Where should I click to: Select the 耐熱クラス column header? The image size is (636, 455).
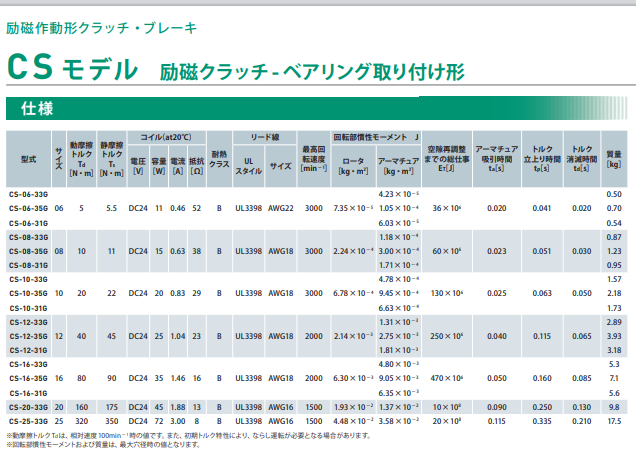[x=219, y=159]
